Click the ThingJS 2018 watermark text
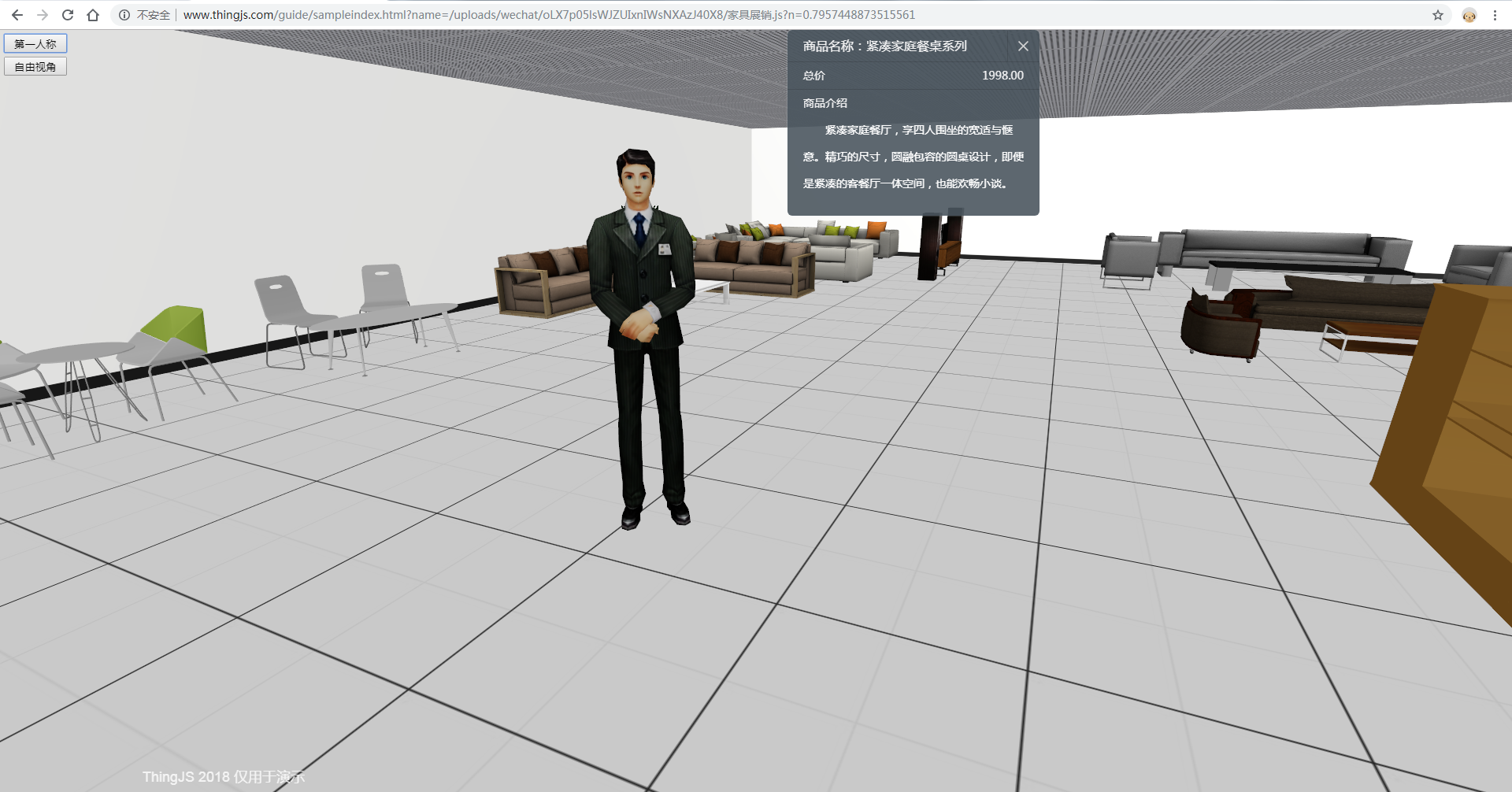This screenshot has height=792, width=1512. (223, 775)
